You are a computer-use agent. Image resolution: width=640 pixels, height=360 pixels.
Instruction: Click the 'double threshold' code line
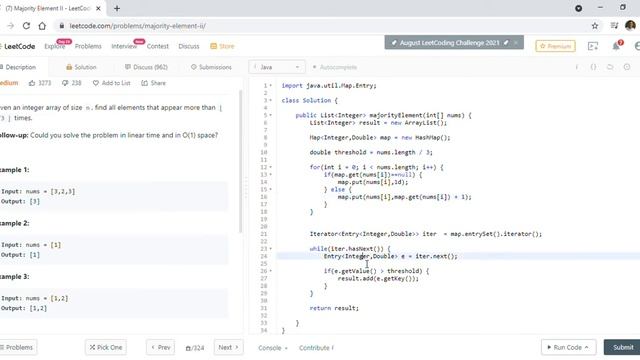coord(371,152)
